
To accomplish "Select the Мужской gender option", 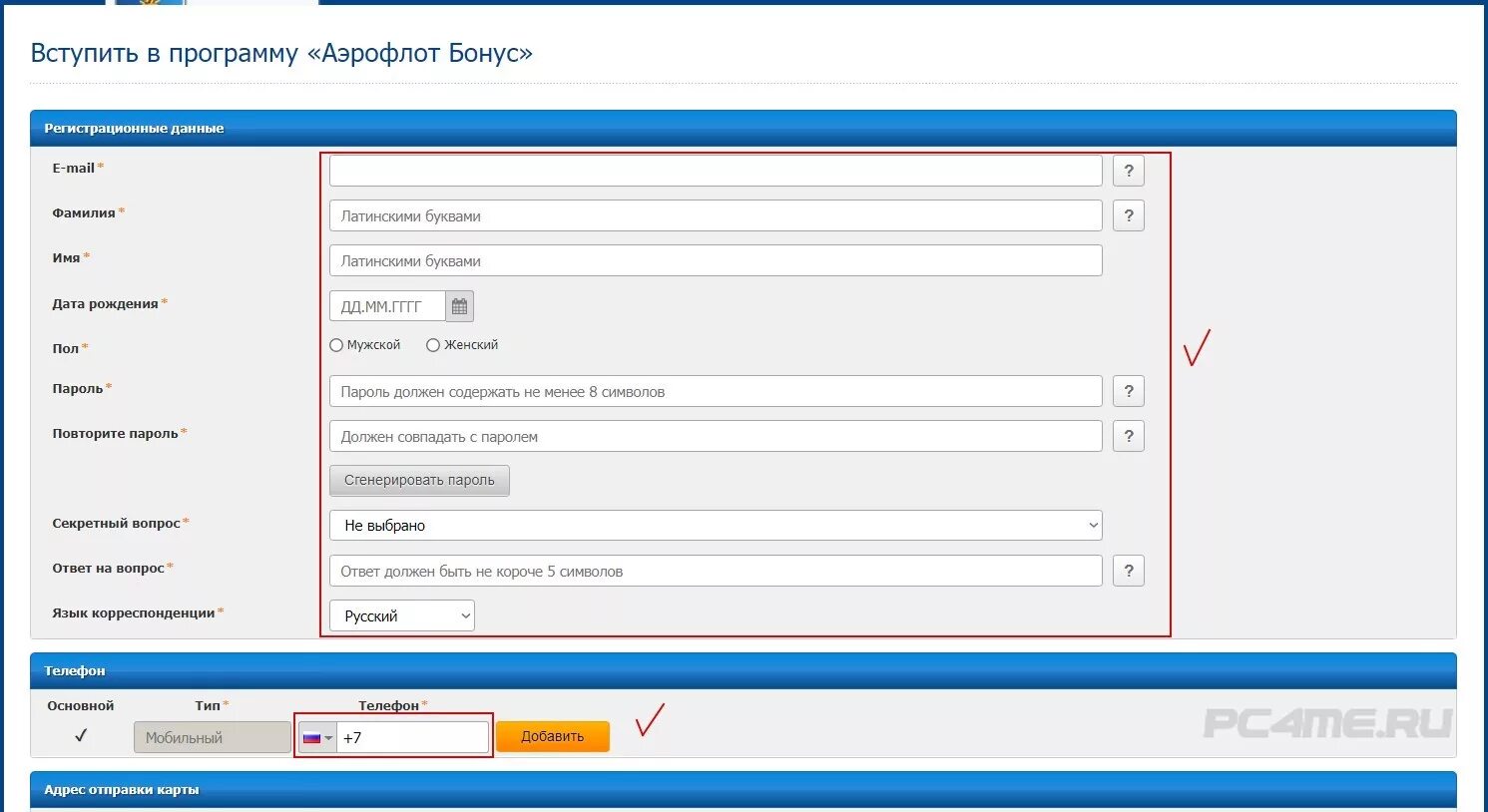I will click(x=336, y=345).
